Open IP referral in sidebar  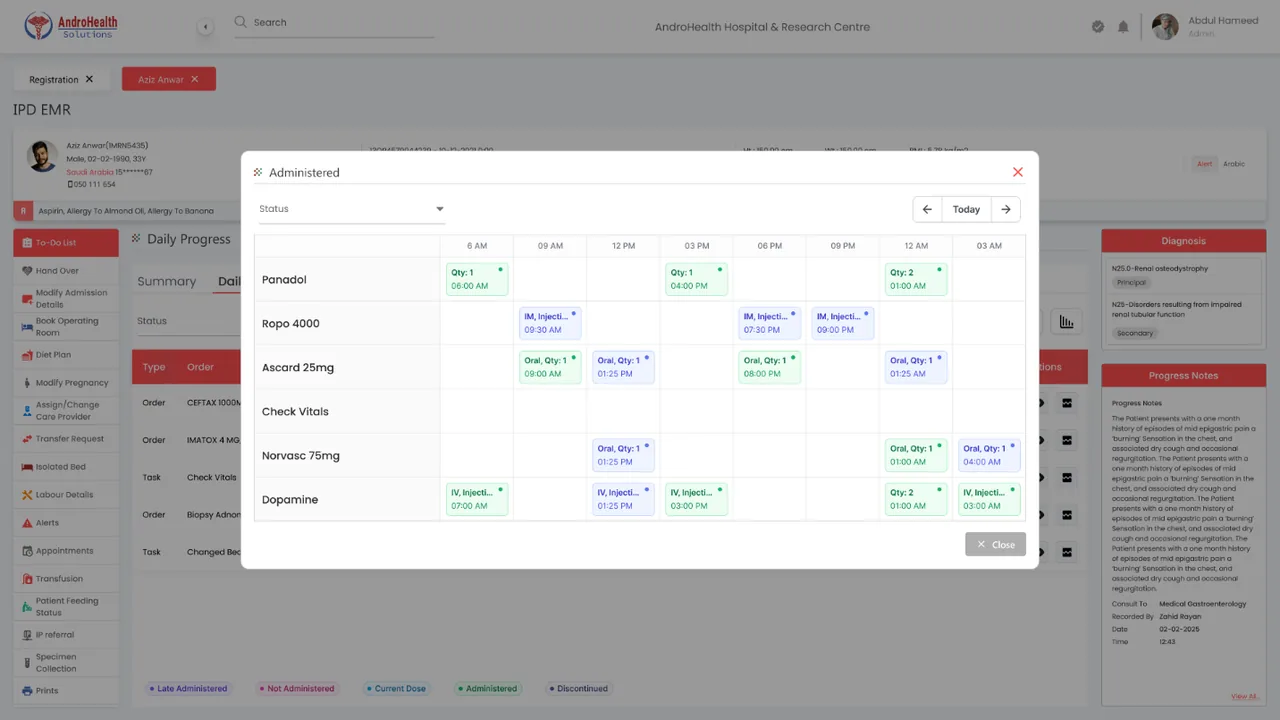pyautogui.click(x=65, y=634)
